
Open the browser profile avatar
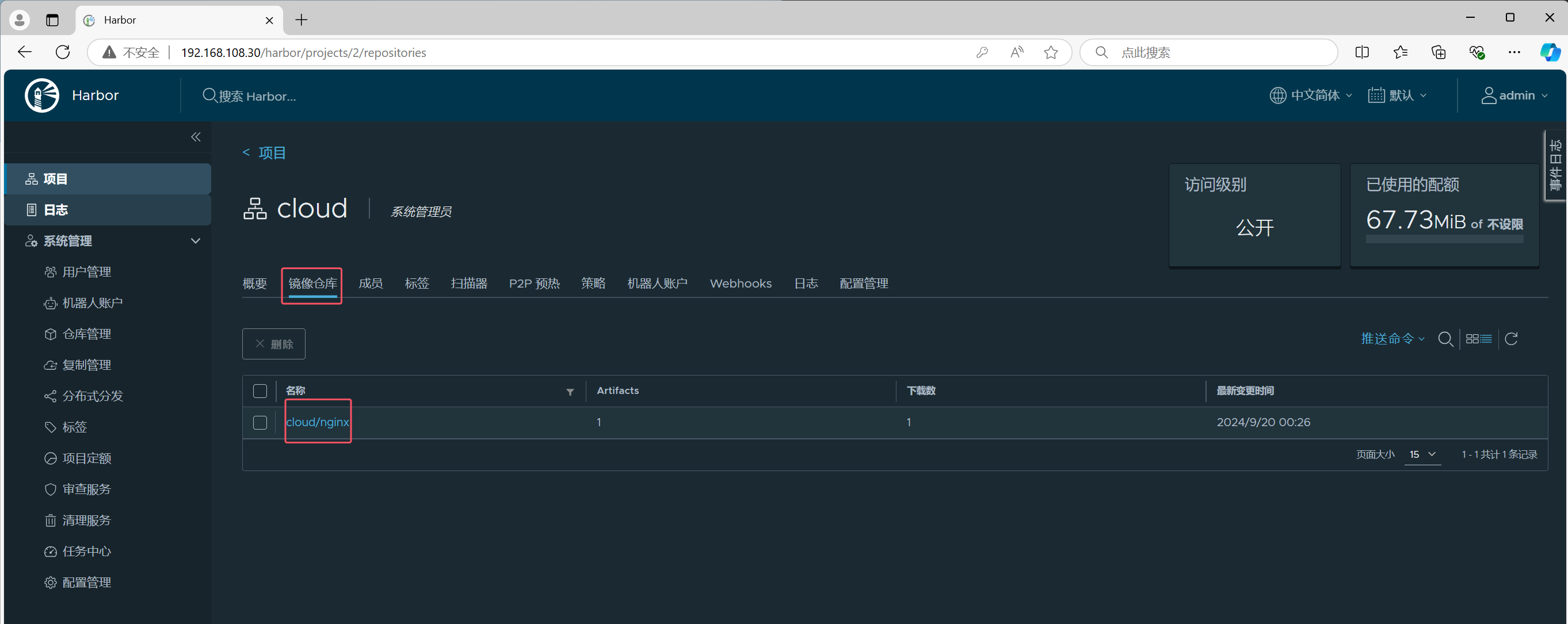pos(20,20)
